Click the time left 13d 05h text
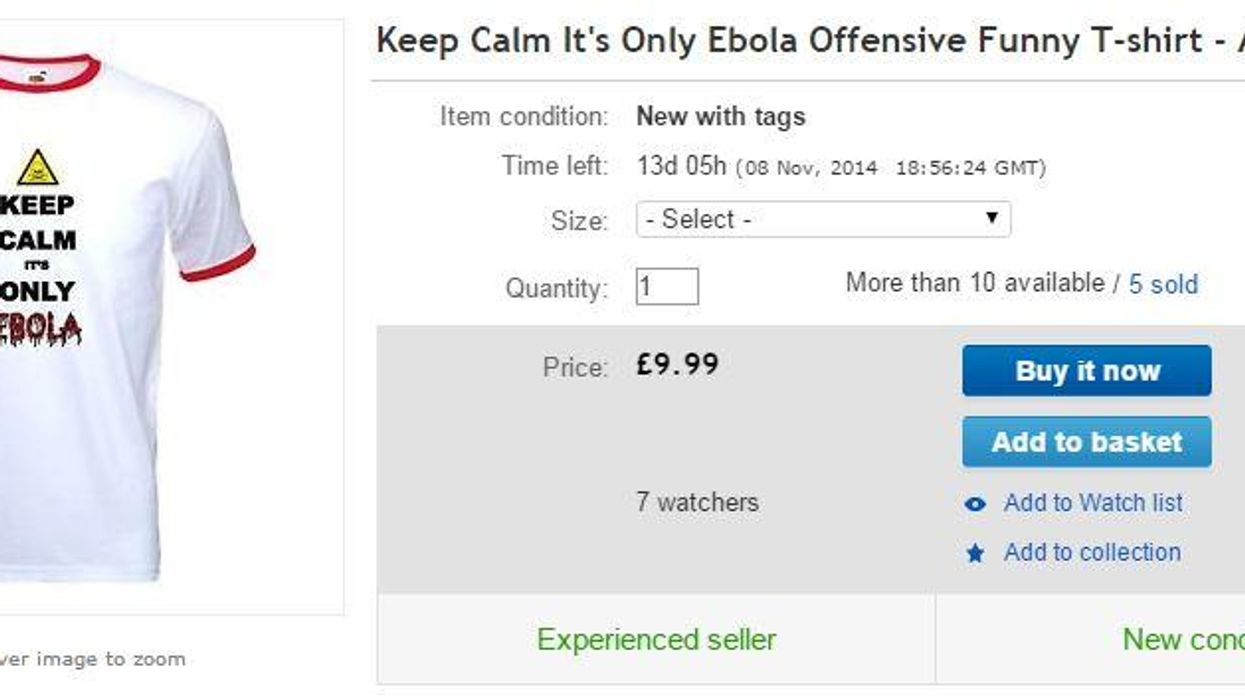This screenshot has width=1245, height=699. pos(681,166)
